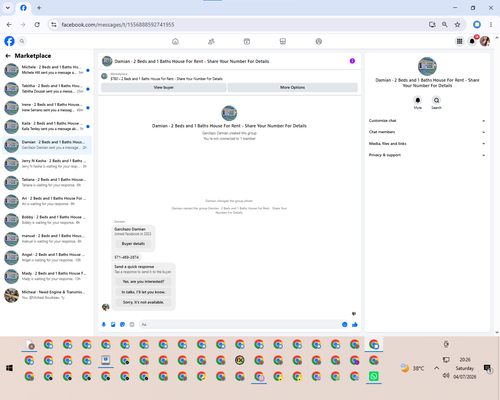Screen dimensions: 500x400
Task: Click the More Options button
Action: pos(292,87)
